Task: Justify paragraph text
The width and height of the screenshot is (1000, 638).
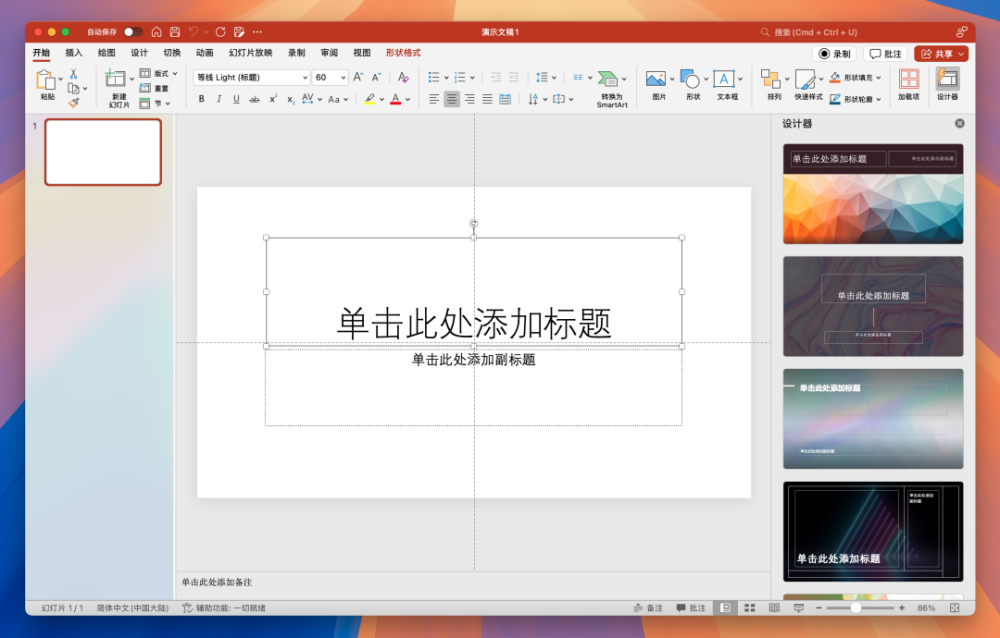Action: click(x=487, y=99)
